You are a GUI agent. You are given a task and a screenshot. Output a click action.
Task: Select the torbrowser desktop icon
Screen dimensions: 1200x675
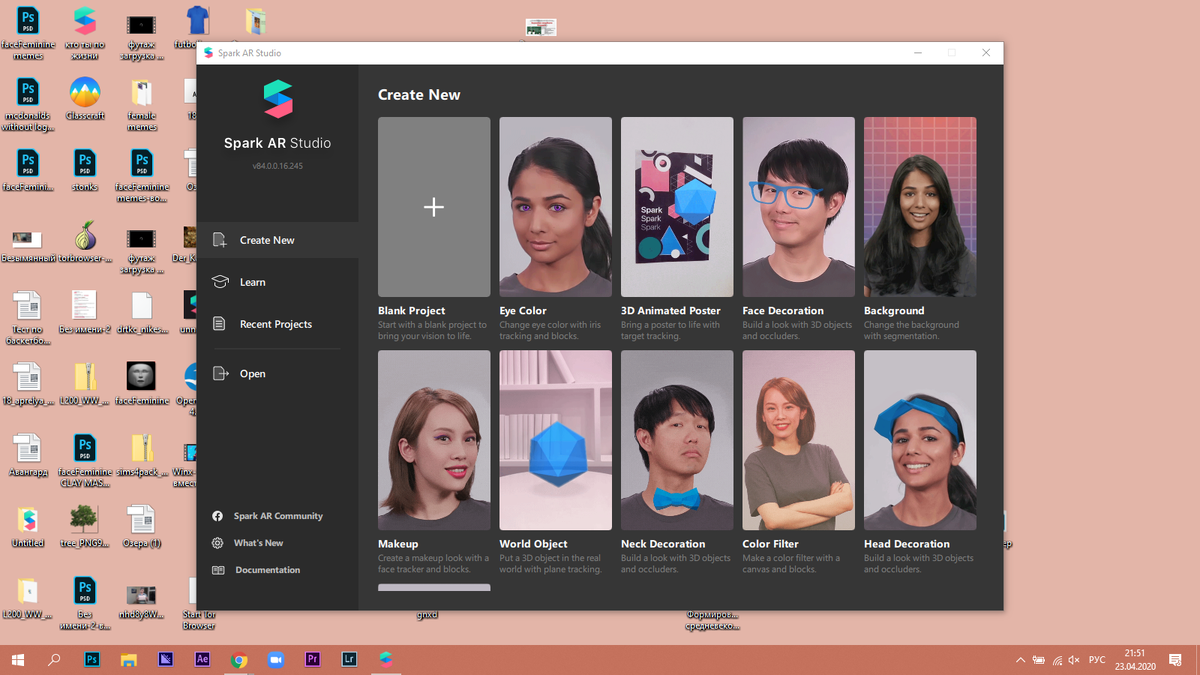pos(85,244)
